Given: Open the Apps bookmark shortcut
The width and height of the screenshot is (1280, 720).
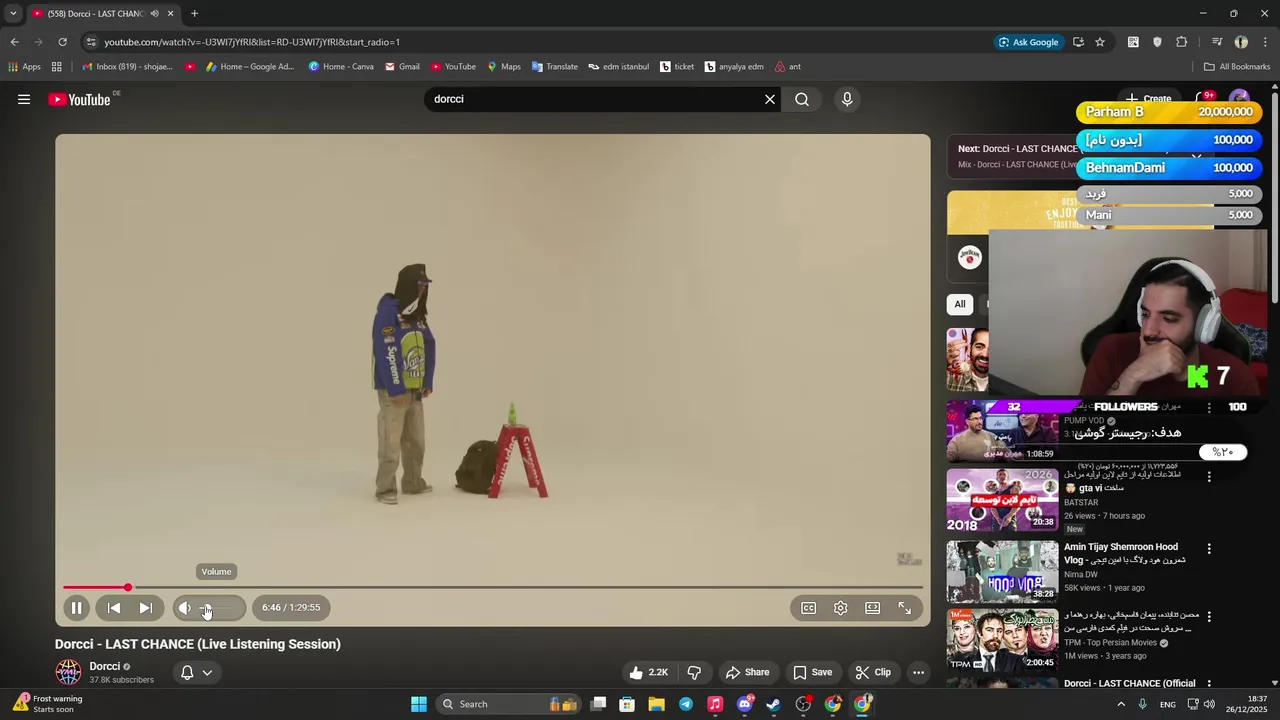Looking at the screenshot, I should [x=25, y=67].
